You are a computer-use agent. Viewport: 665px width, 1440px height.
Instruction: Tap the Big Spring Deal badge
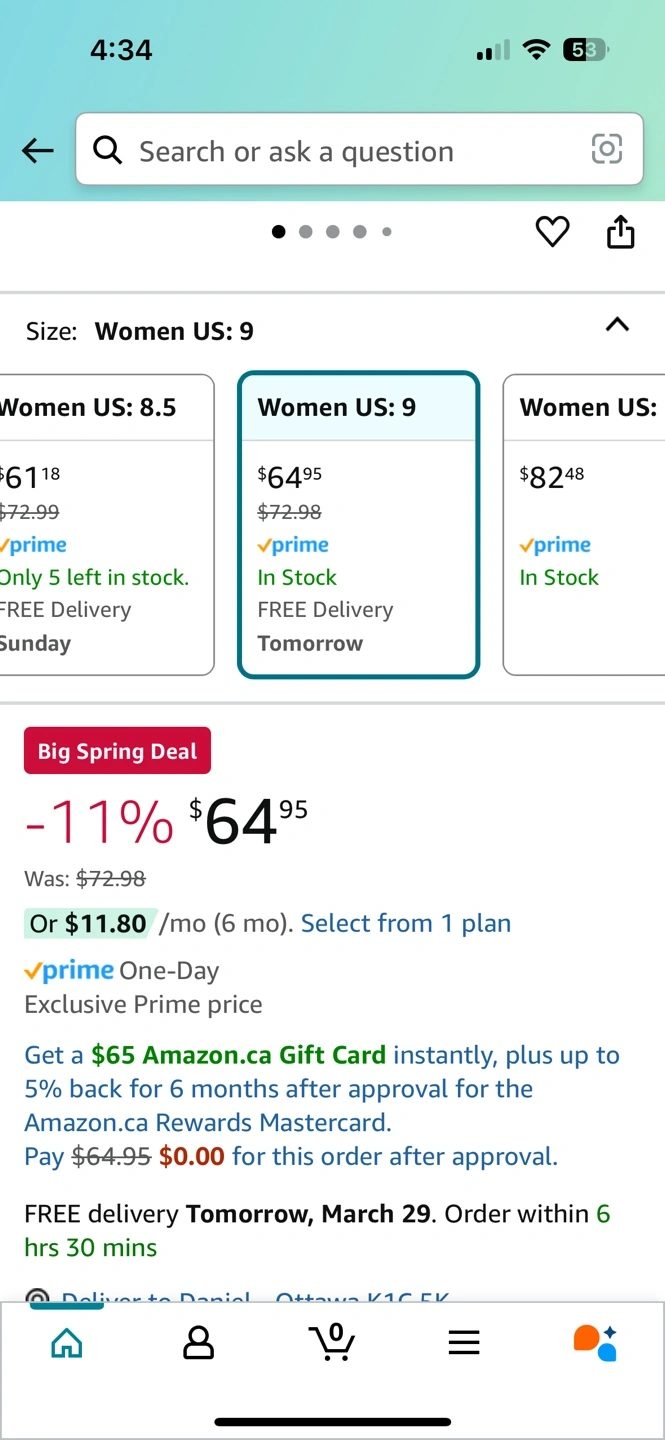(x=118, y=752)
